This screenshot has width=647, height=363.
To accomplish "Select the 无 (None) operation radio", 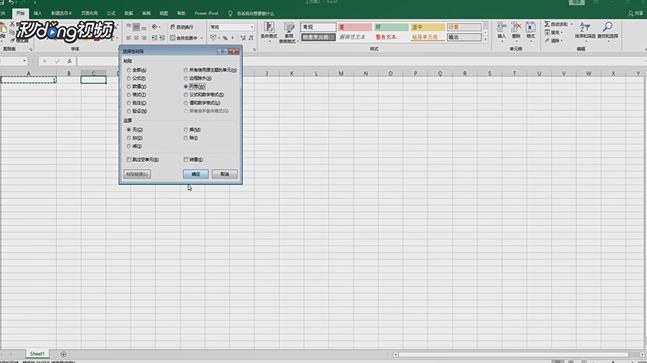I will (135, 130).
